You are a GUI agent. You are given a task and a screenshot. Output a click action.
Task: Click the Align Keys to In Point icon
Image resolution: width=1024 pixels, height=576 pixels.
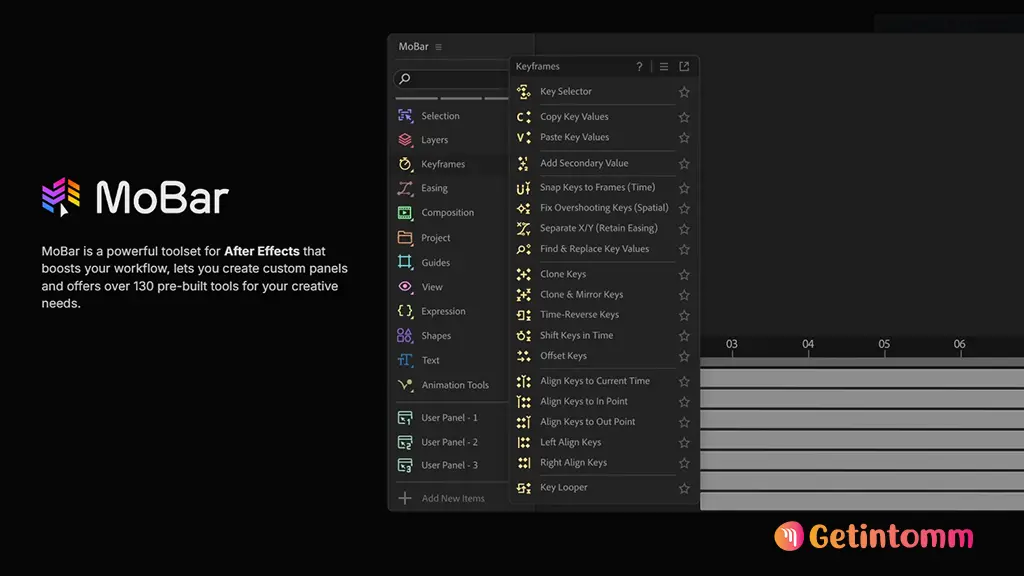coord(524,402)
